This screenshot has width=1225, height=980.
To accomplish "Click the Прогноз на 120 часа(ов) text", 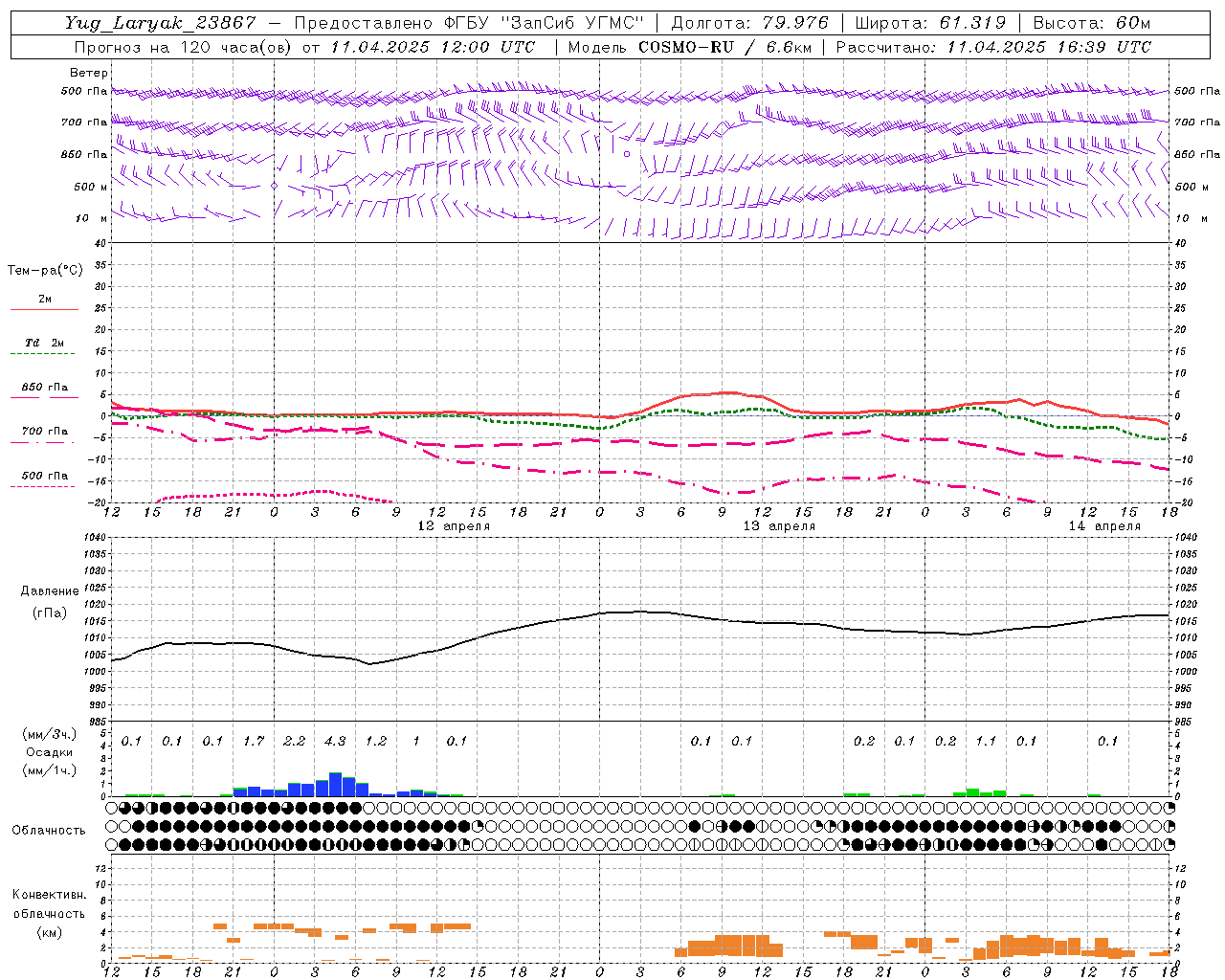I will point(184,47).
